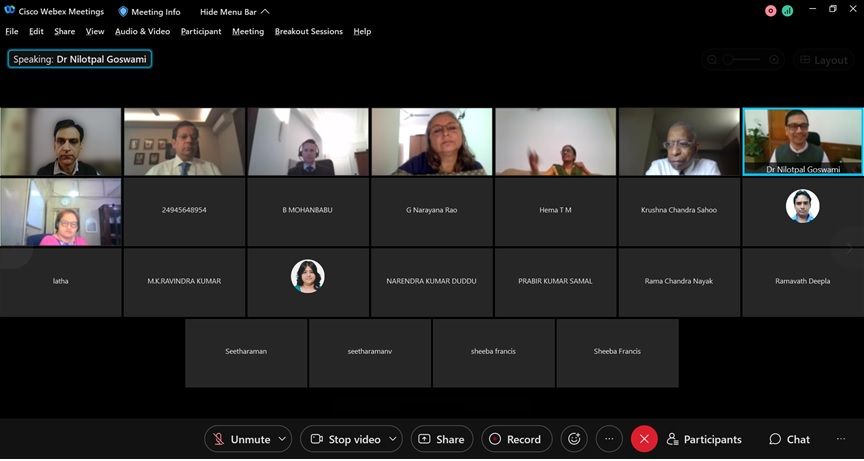Viewport: 864px width, 461px height.
Task: Select the PRABIR KUMAR SAMAL tile
Action: pos(555,283)
